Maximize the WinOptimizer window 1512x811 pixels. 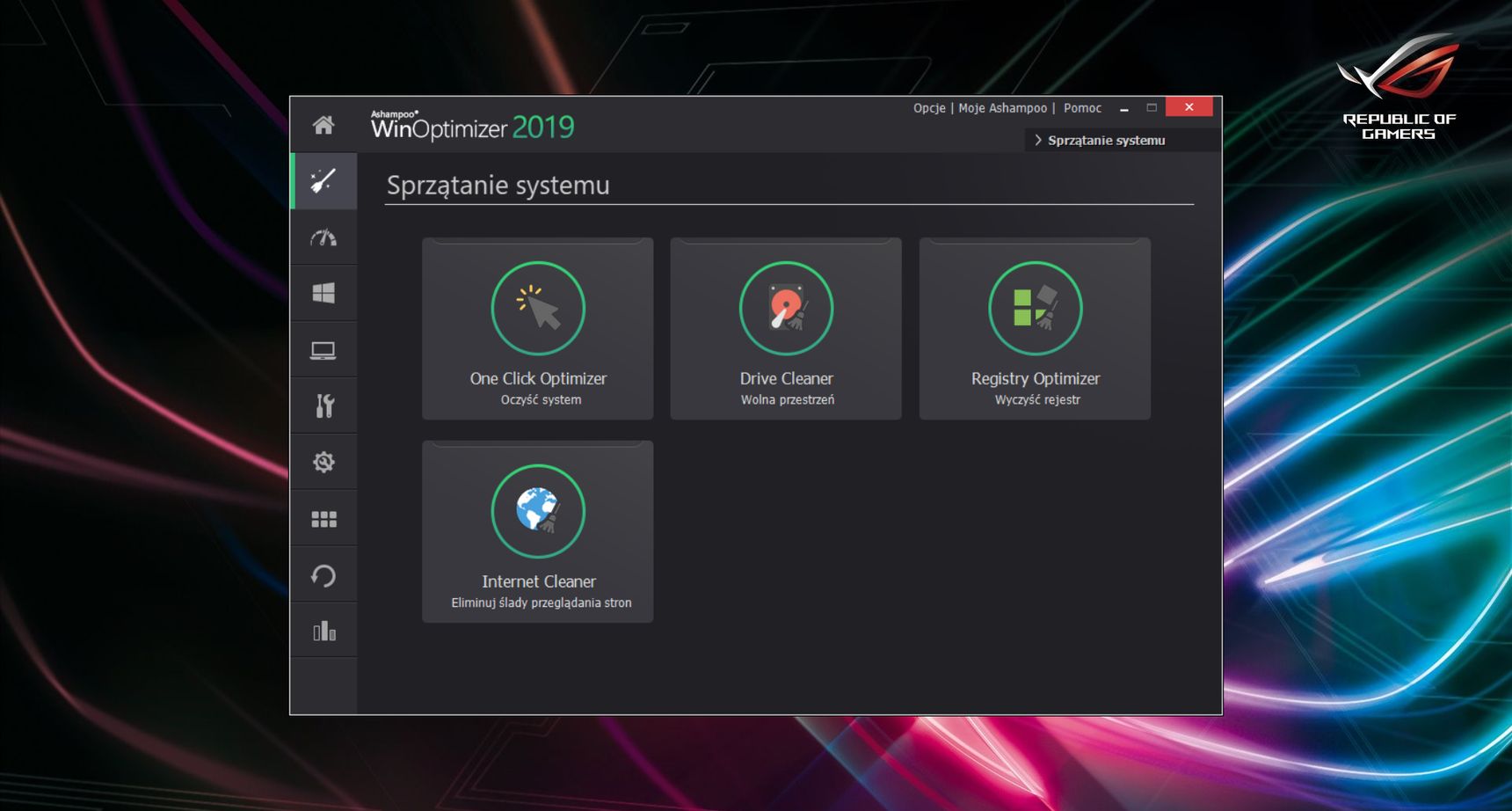pyautogui.click(x=1152, y=107)
